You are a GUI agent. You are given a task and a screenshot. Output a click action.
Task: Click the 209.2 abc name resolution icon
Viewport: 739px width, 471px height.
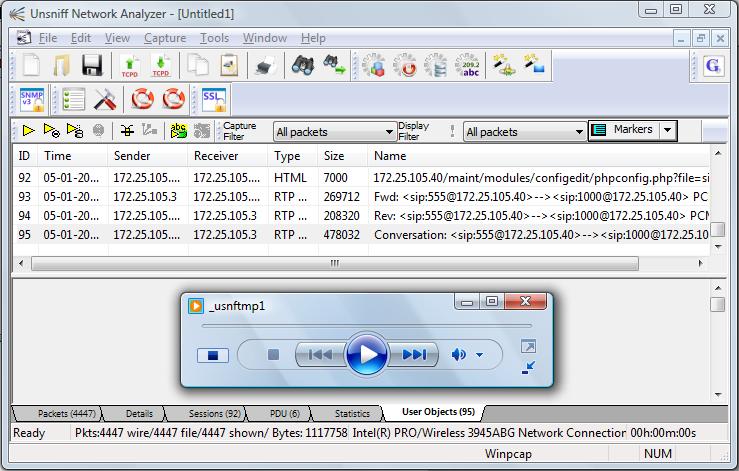pyautogui.click(x=468, y=65)
